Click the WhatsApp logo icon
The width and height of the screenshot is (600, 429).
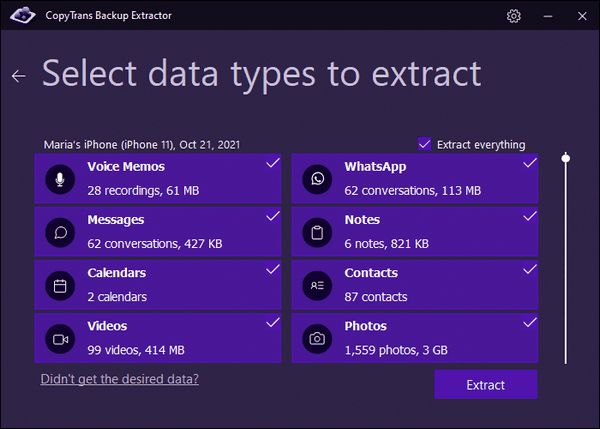317,179
